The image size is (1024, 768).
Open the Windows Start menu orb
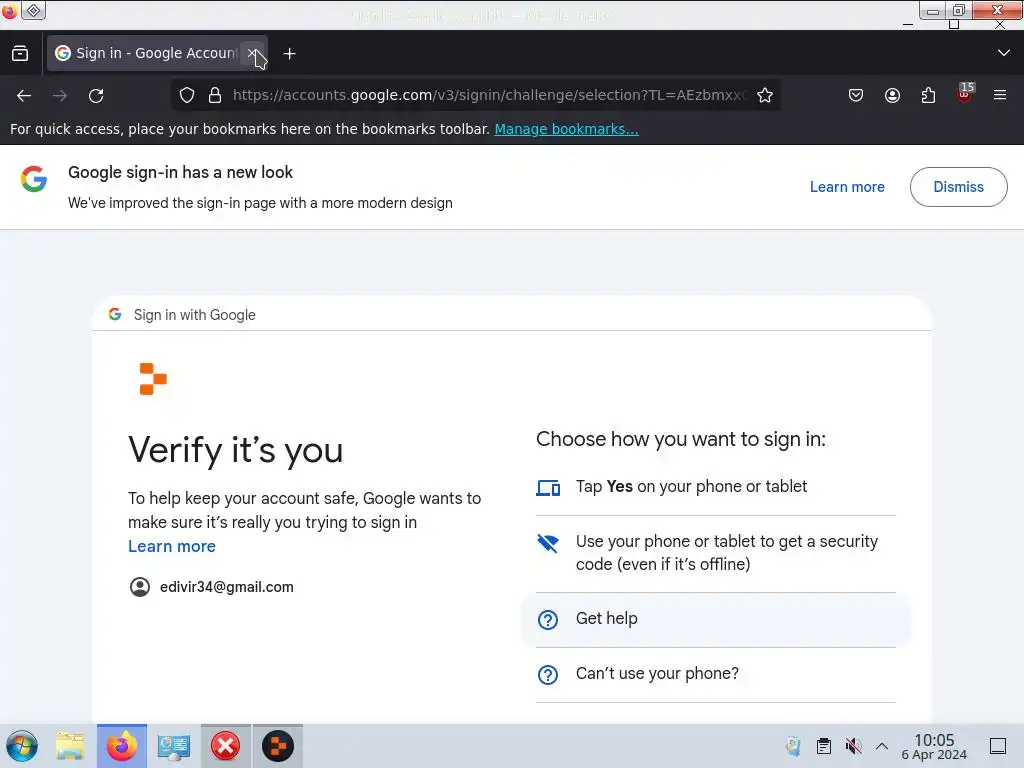pyautogui.click(x=22, y=746)
